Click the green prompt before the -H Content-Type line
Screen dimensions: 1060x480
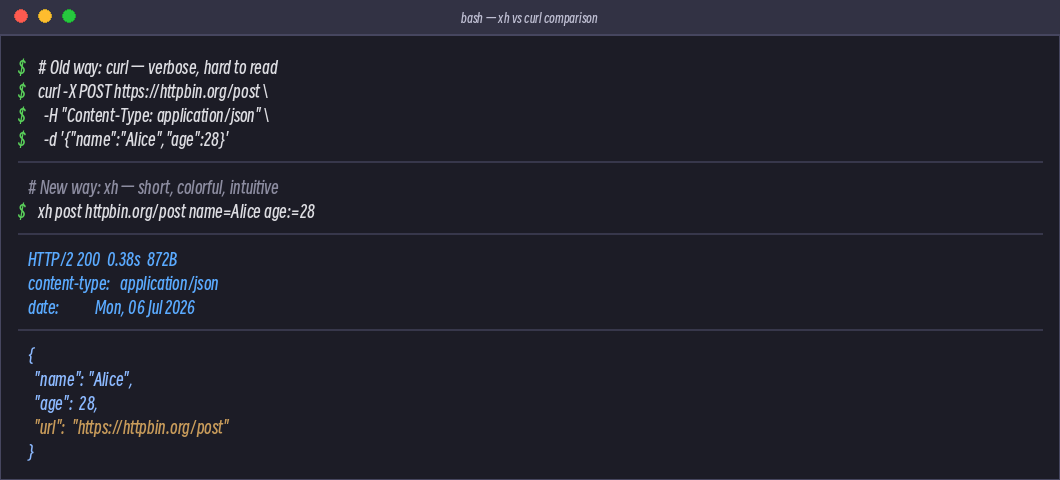[22, 116]
